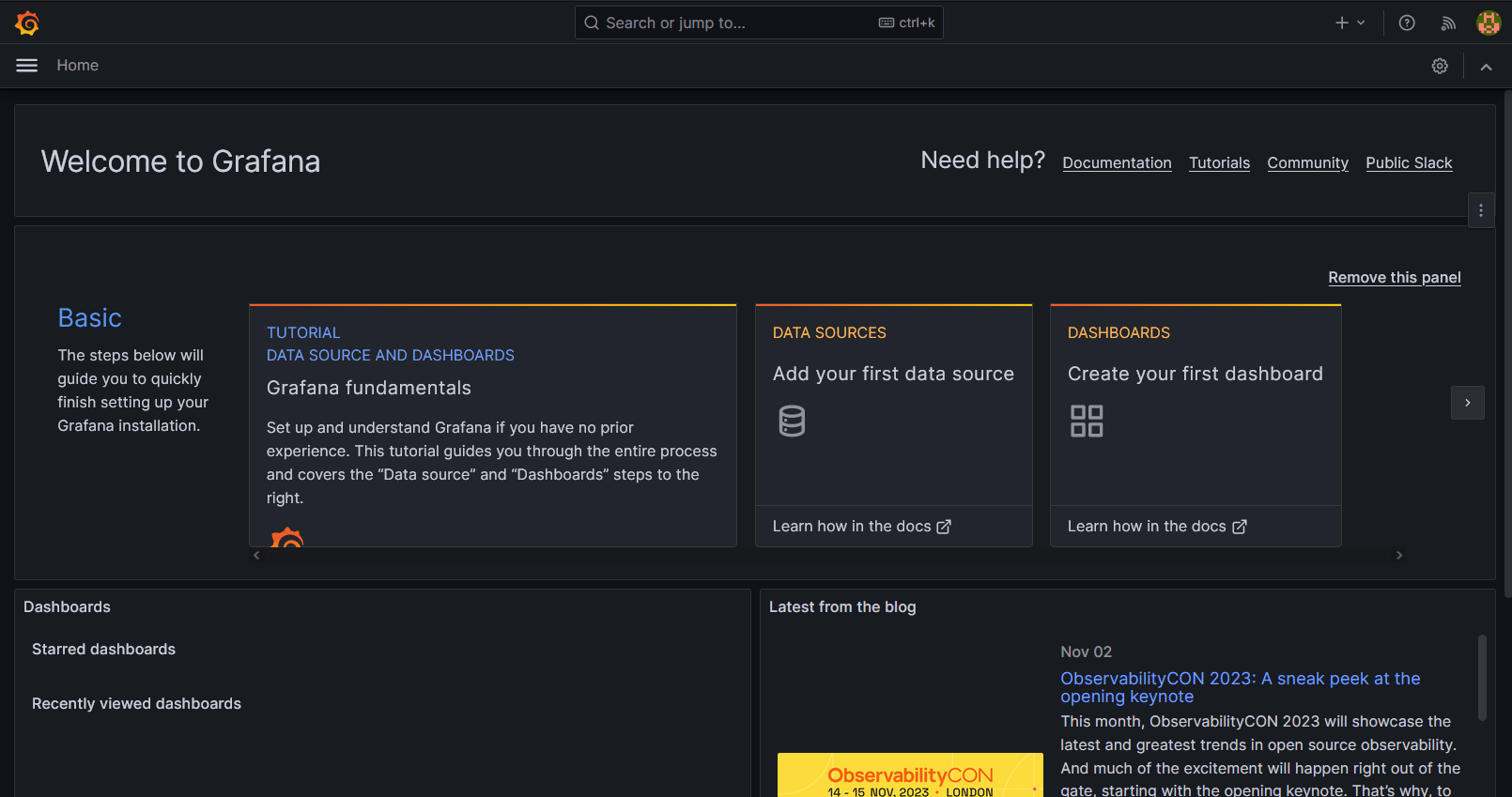1512x797 pixels.
Task: Click the TUTORIAL label in tutorial card
Action: coord(303,333)
